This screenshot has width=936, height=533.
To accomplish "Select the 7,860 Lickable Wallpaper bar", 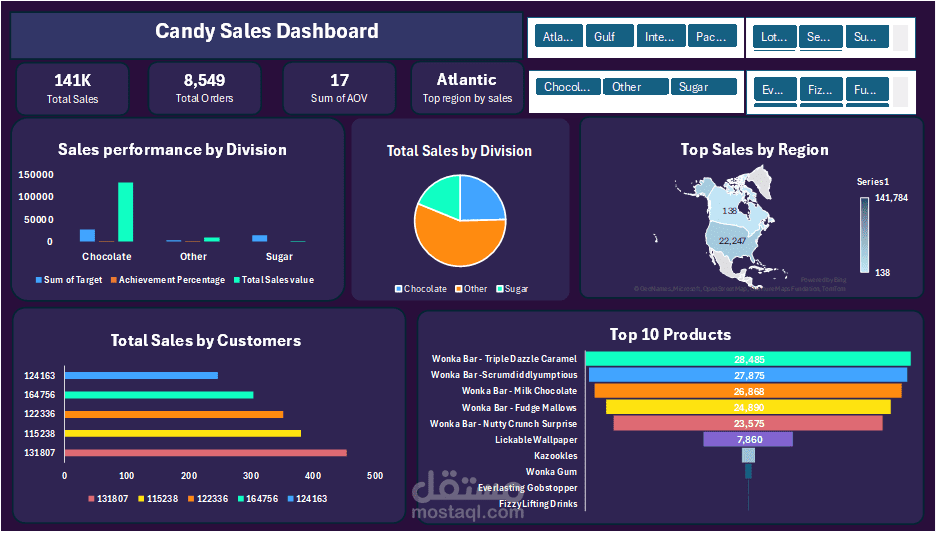I will pos(748,439).
